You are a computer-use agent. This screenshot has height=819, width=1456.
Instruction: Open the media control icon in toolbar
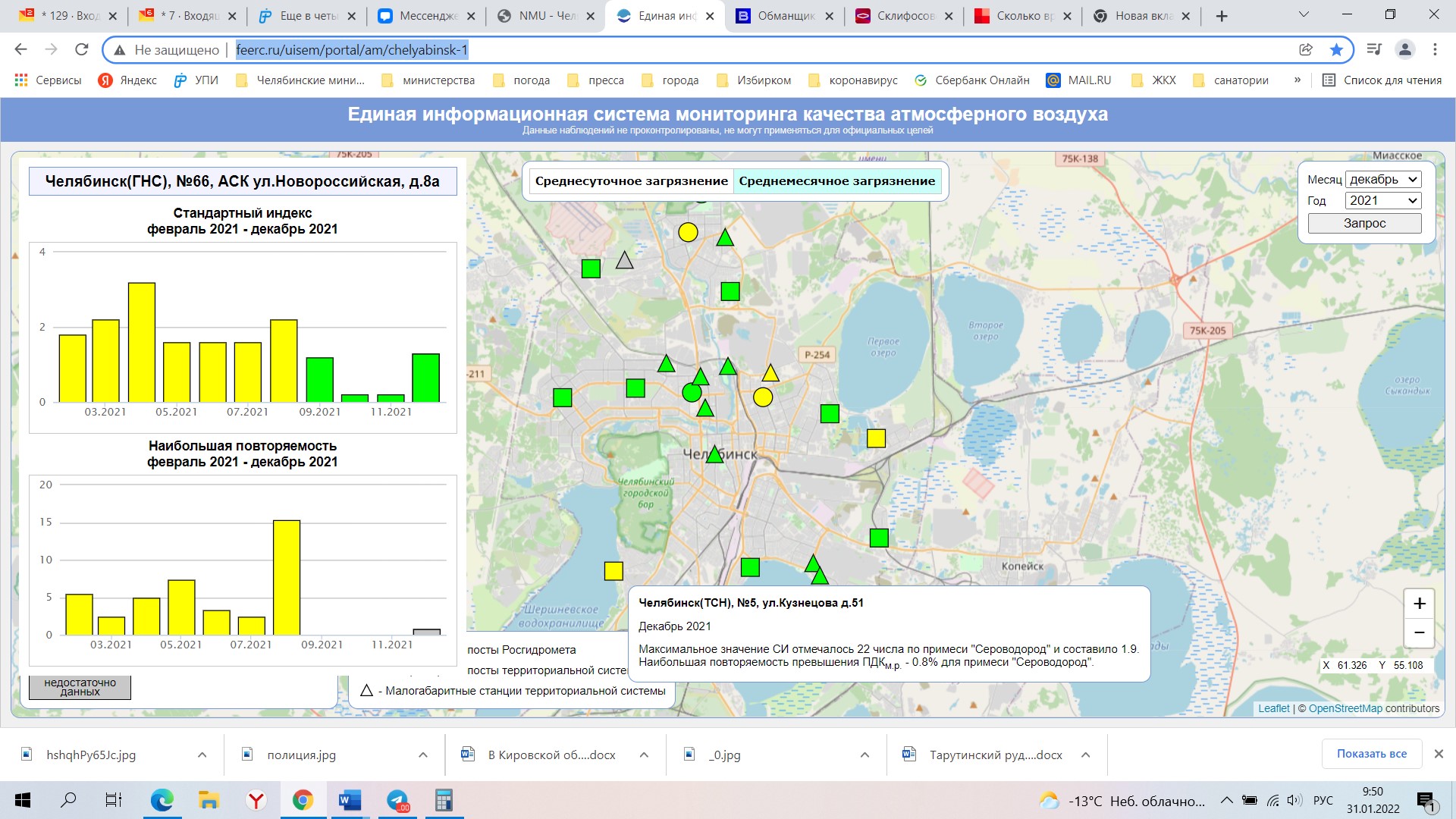point(1373,49)
